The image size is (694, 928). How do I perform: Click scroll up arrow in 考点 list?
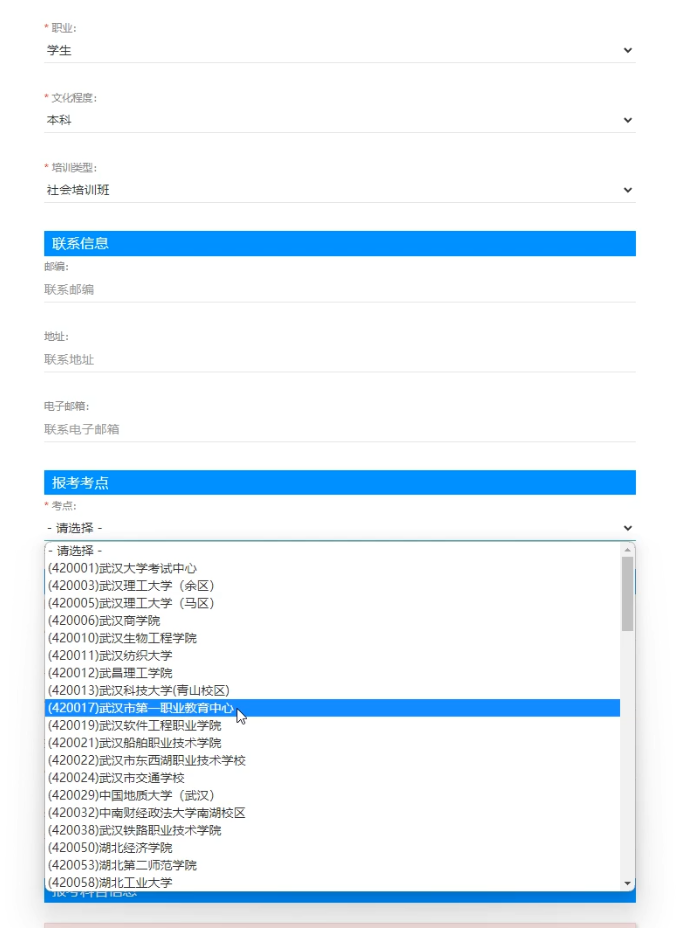click(628, 550)
